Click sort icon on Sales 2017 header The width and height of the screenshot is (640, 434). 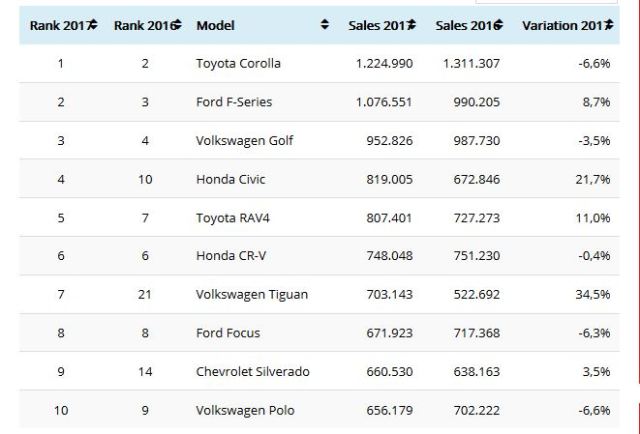click(x=412, y=24)
